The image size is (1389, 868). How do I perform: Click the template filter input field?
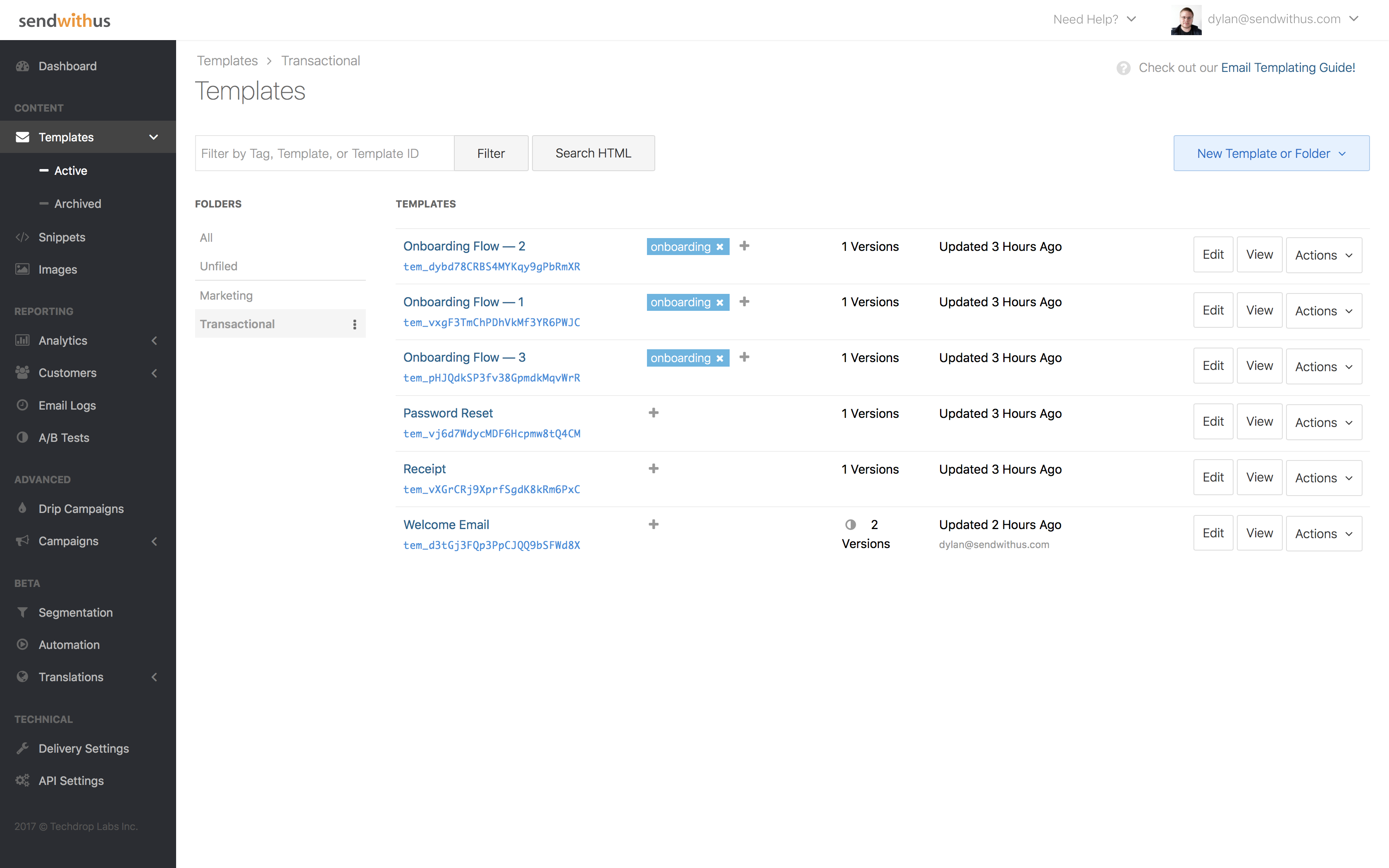[x=324, y=153]
